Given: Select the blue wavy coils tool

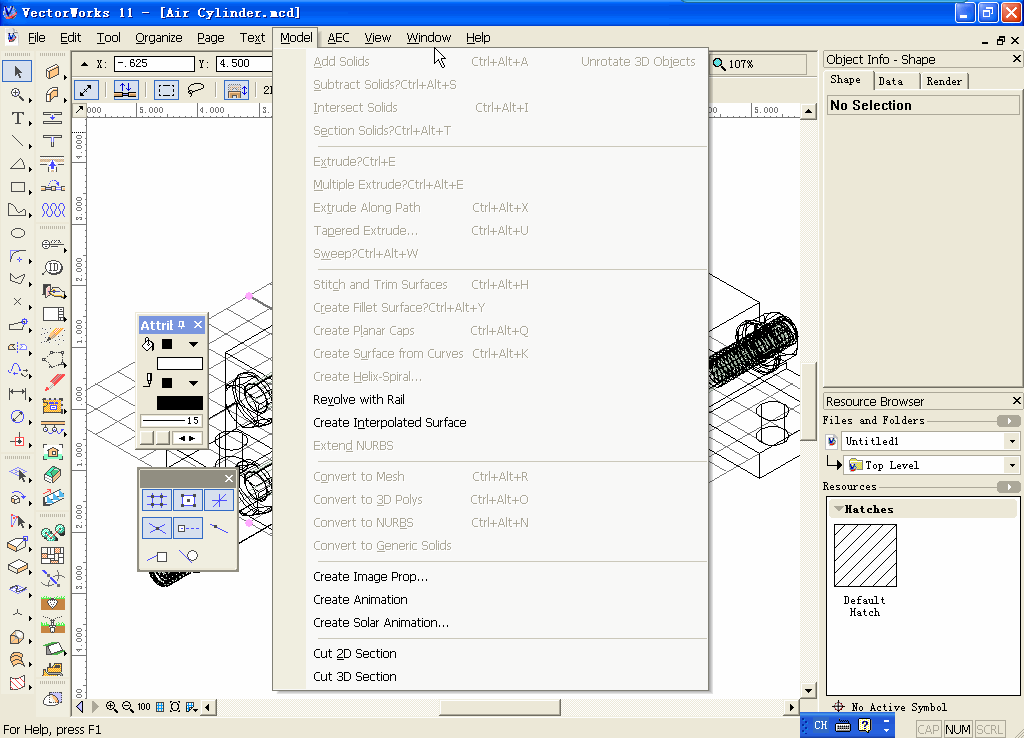Looking at the screenshot, I should tap(53, 210).
